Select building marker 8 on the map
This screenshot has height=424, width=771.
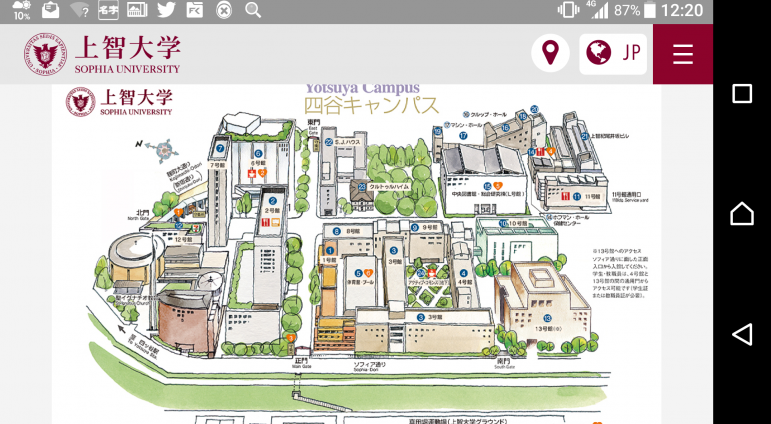click(x=336, y=231)
